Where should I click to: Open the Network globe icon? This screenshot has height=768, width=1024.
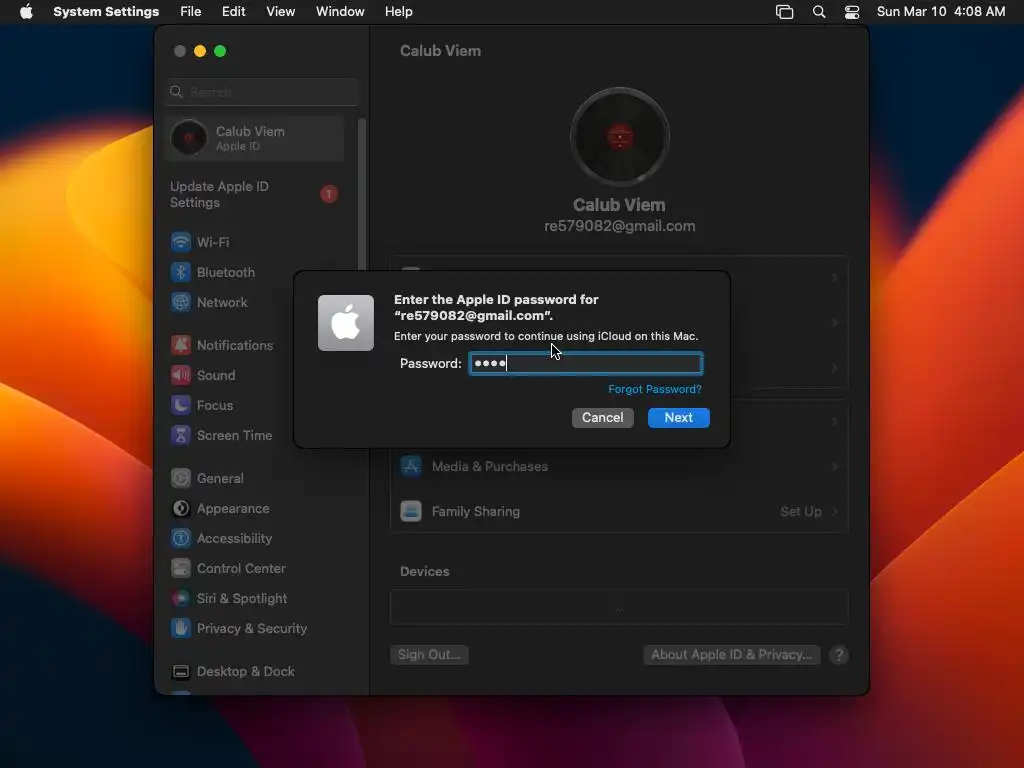181,302
